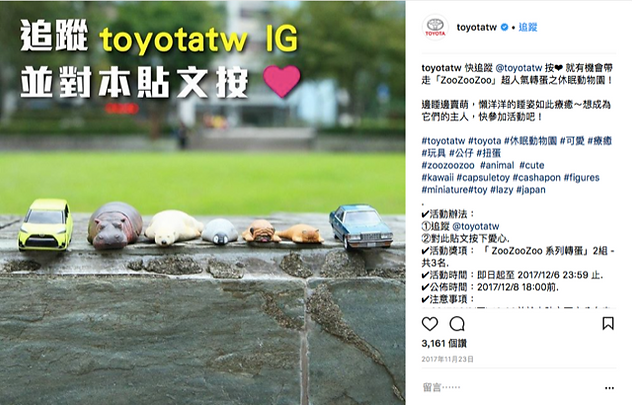Viewport: 632px width, 405px height.
Task: Follow toyotatw with the 追蹤 link
Action: click(x=528, y=27)
